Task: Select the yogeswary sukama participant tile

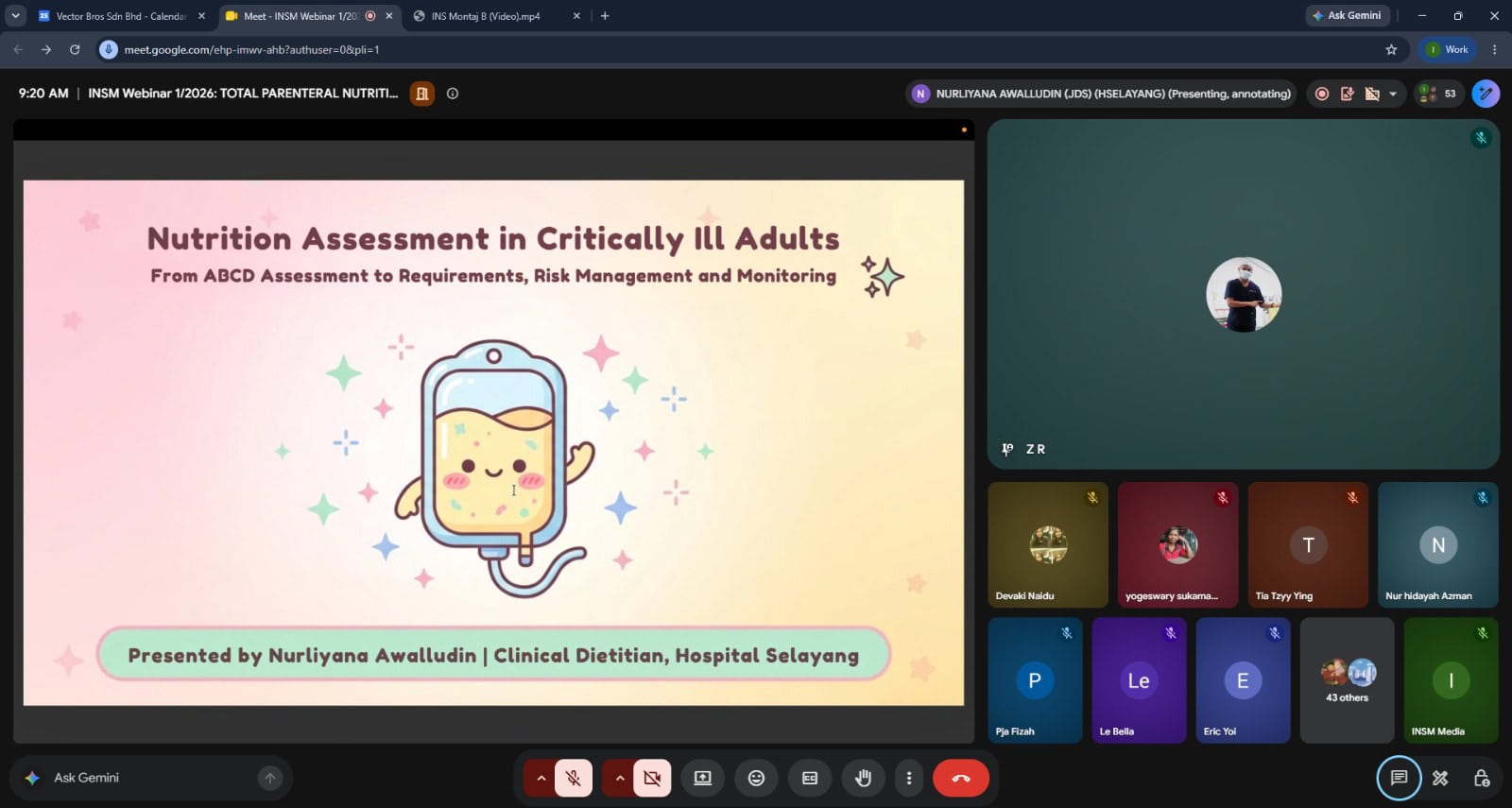Action: click(x=1177, y=545)
